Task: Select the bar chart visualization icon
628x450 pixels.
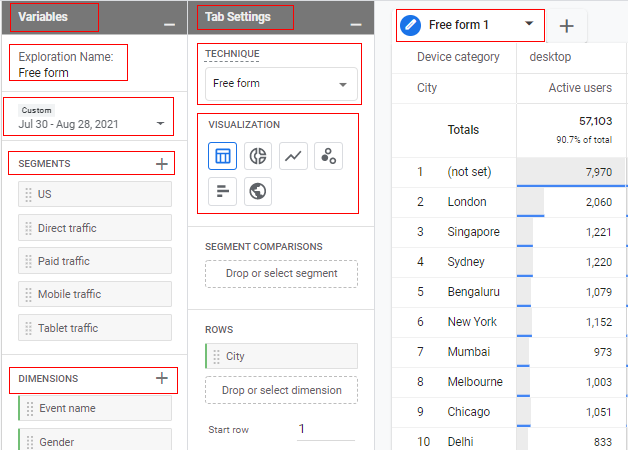Action: tap(222, 191)
